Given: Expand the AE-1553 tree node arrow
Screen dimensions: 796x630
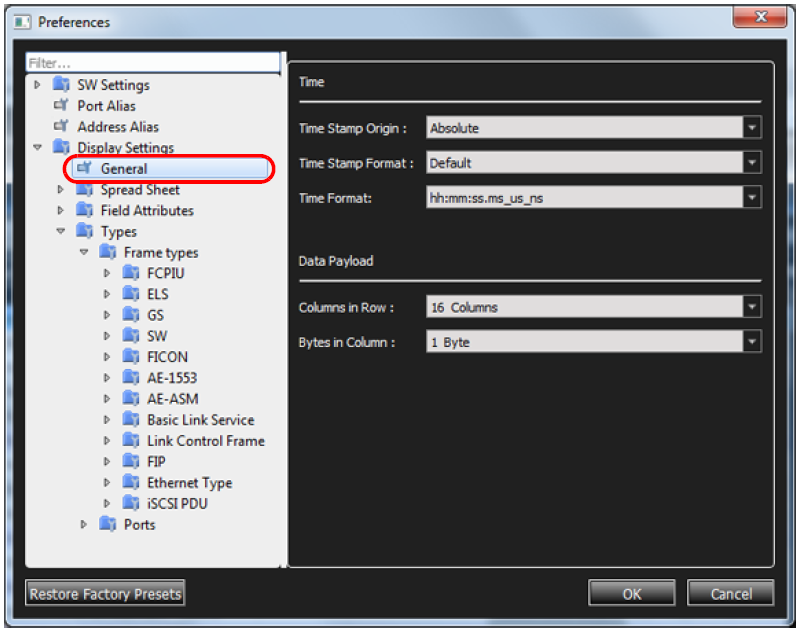Looking at the screenshot, I should [x=107, y=378].
